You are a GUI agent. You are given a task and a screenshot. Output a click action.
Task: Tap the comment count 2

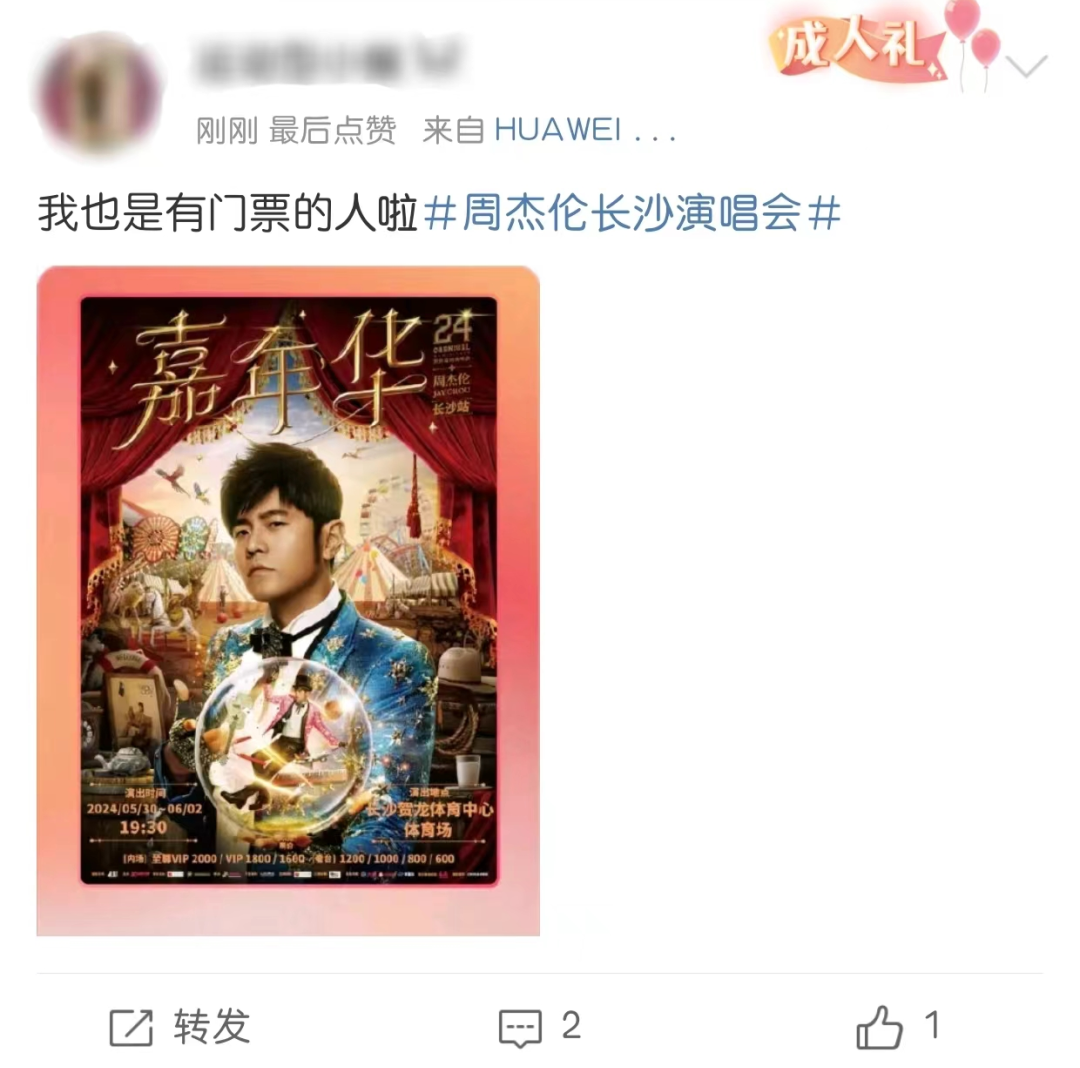click(571, 1026)
